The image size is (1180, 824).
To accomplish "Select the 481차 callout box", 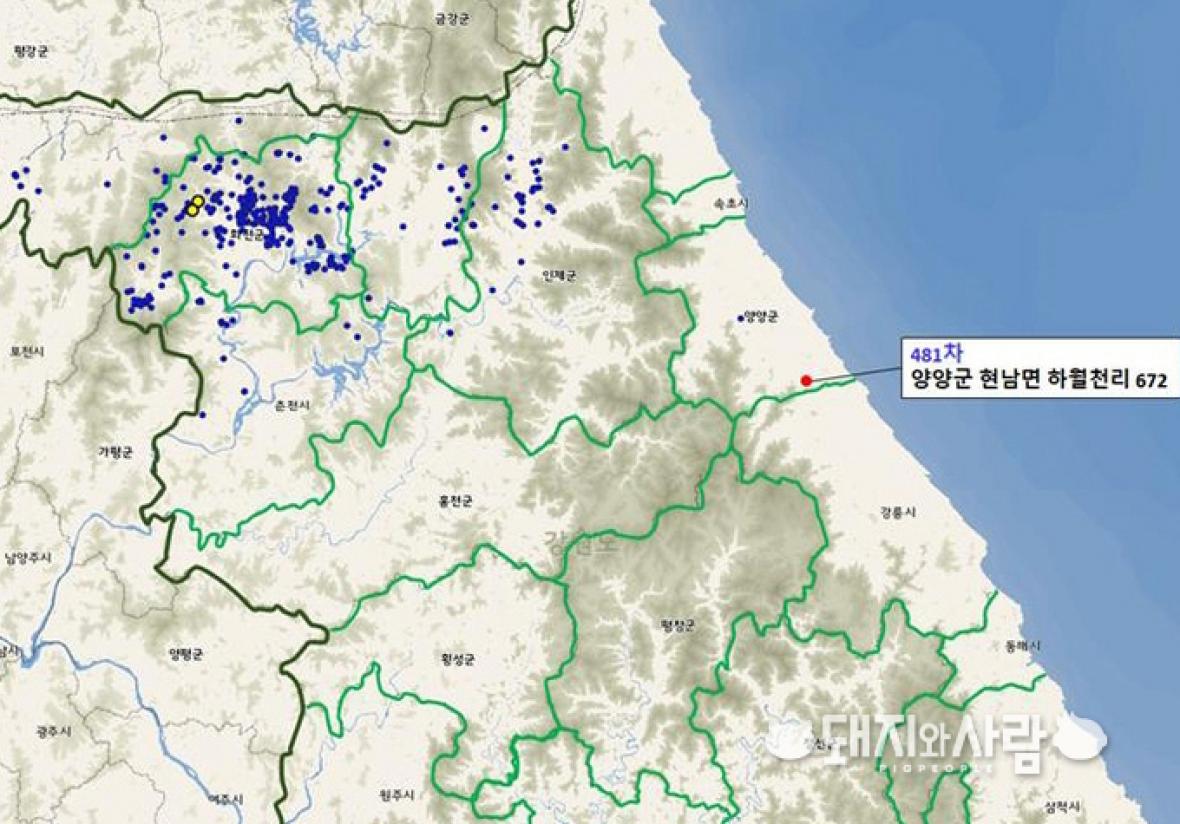I will pos(1040,366).
